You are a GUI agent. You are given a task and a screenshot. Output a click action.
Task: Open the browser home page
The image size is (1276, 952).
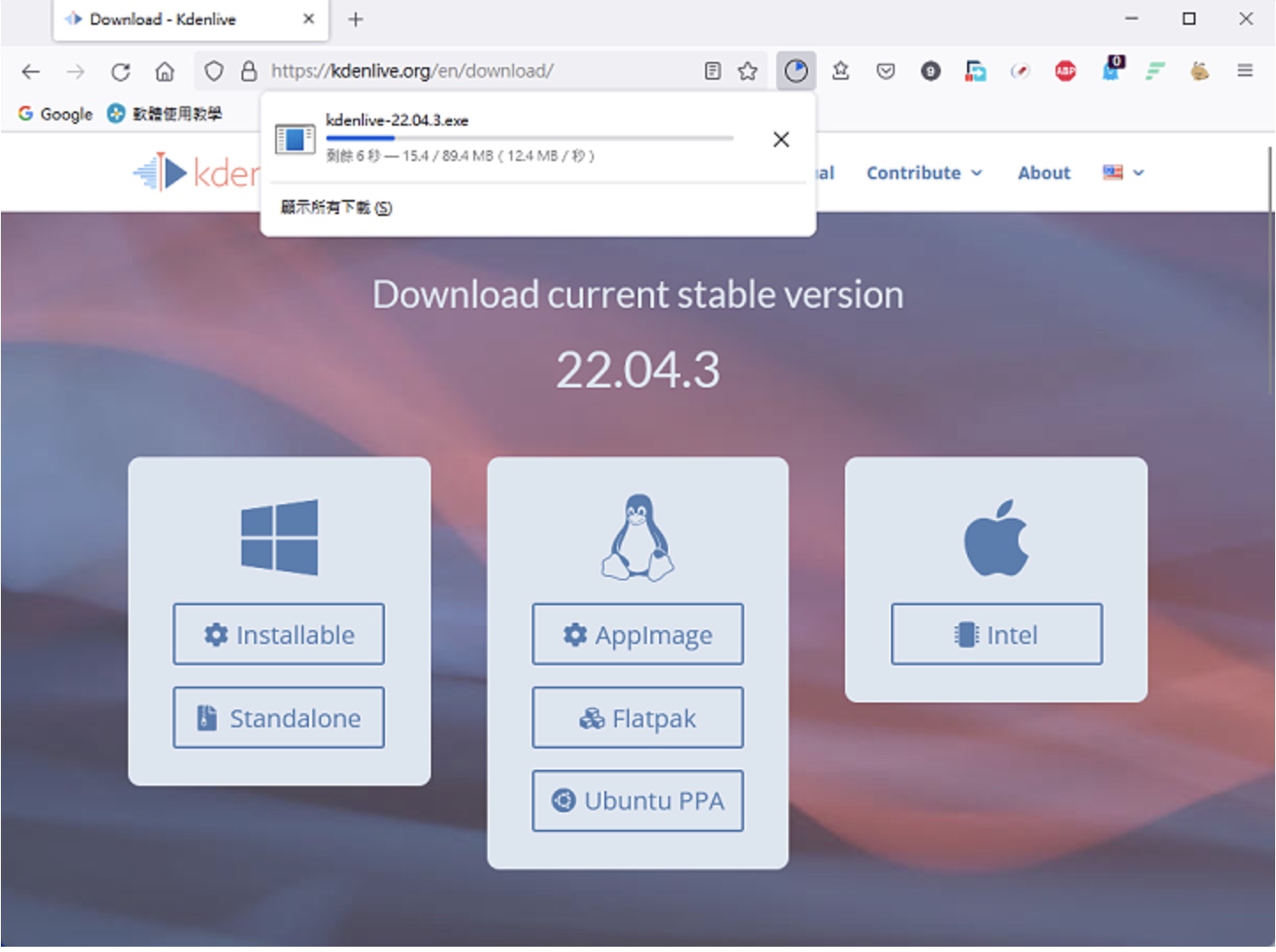(165, 72)
